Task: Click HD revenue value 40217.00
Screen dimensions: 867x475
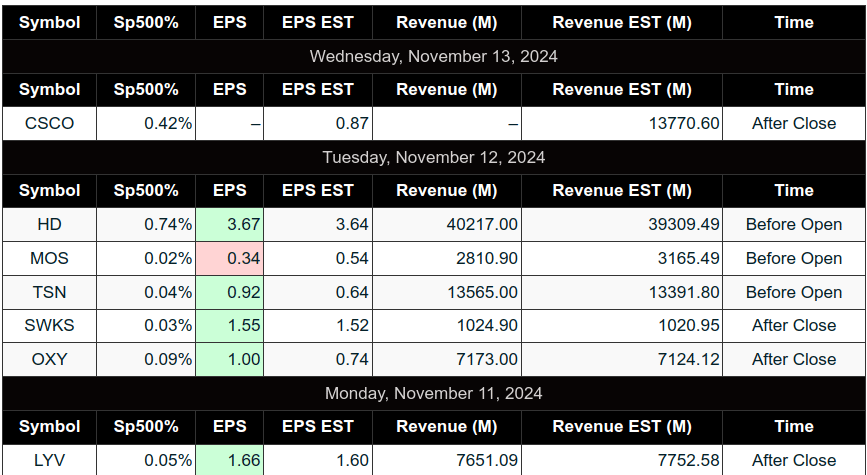Action: pyautogui.click(x=482, y=225)
